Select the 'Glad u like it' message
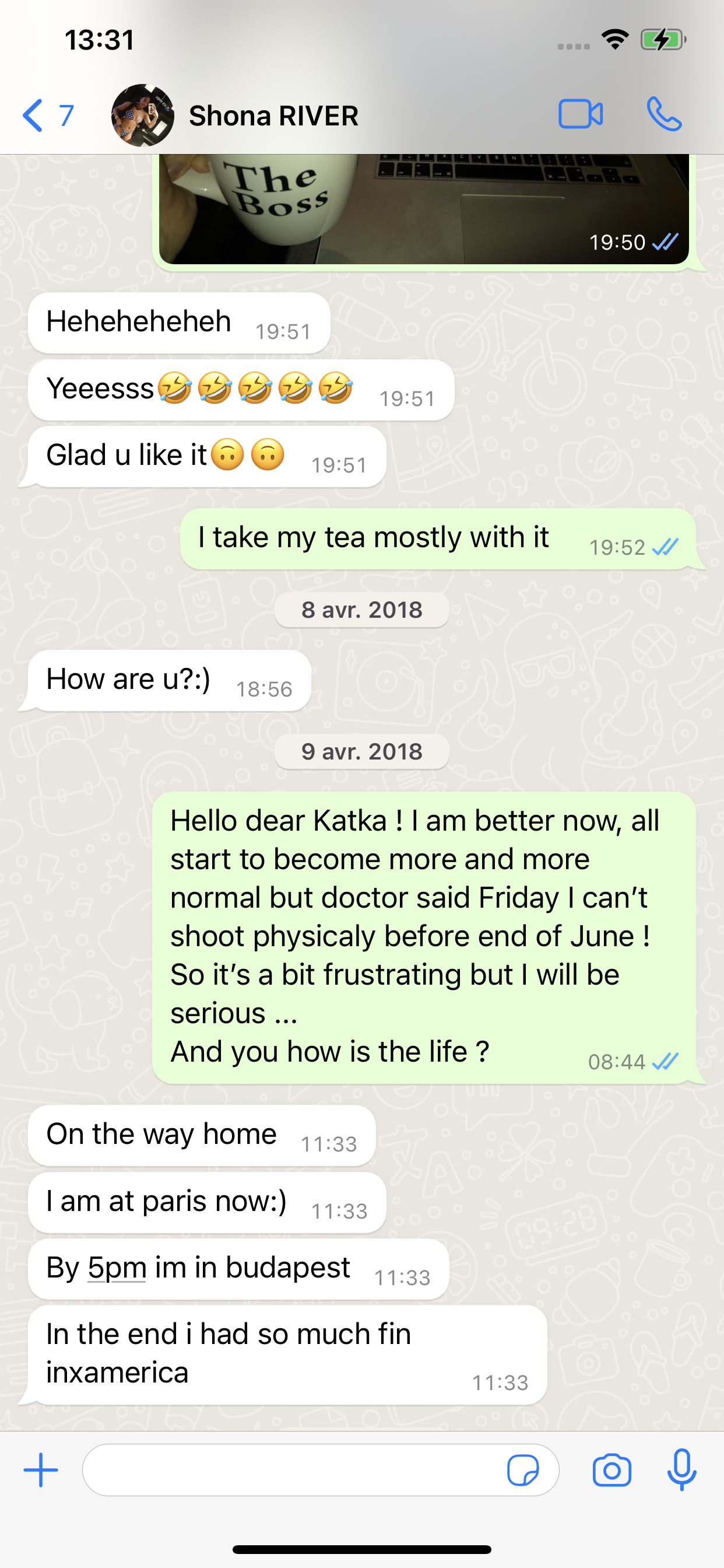Screen dimensions: 724x1568 click(207, 456)
